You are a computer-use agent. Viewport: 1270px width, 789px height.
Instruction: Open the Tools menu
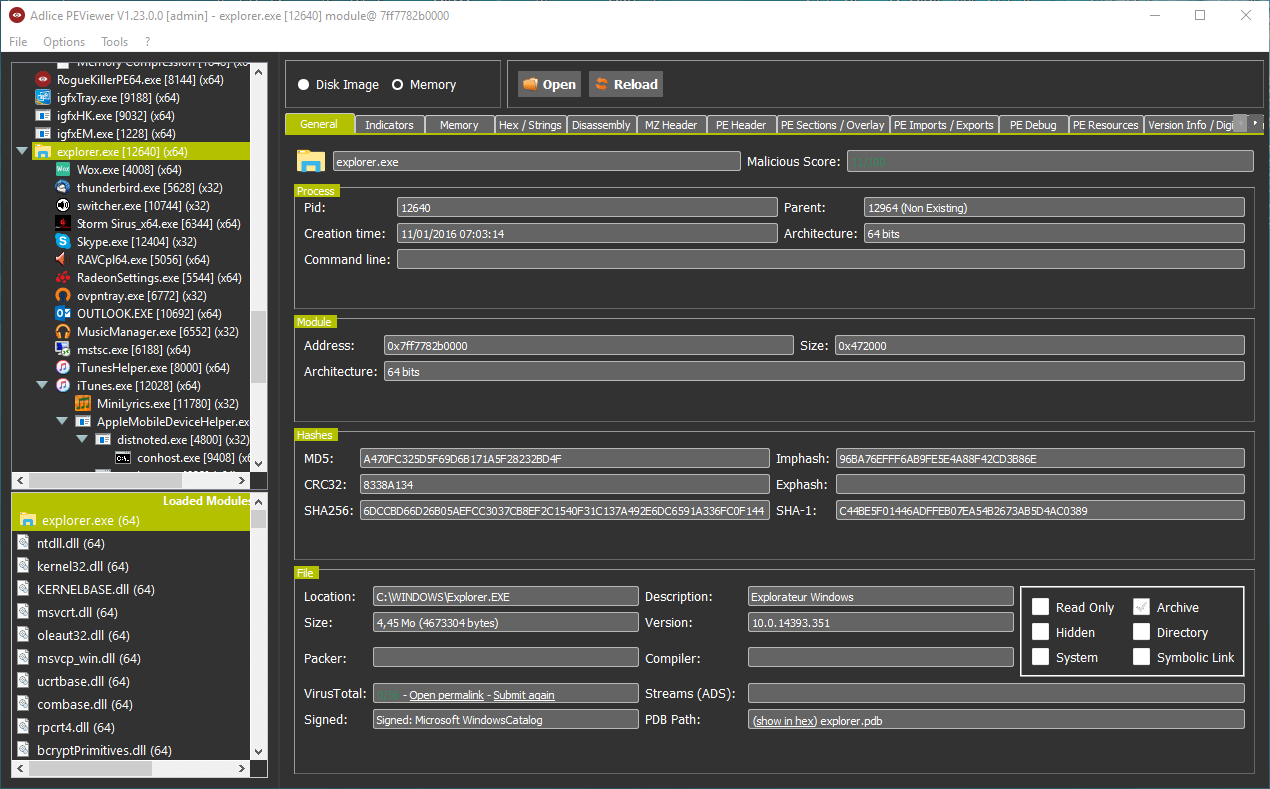(114, 42)
